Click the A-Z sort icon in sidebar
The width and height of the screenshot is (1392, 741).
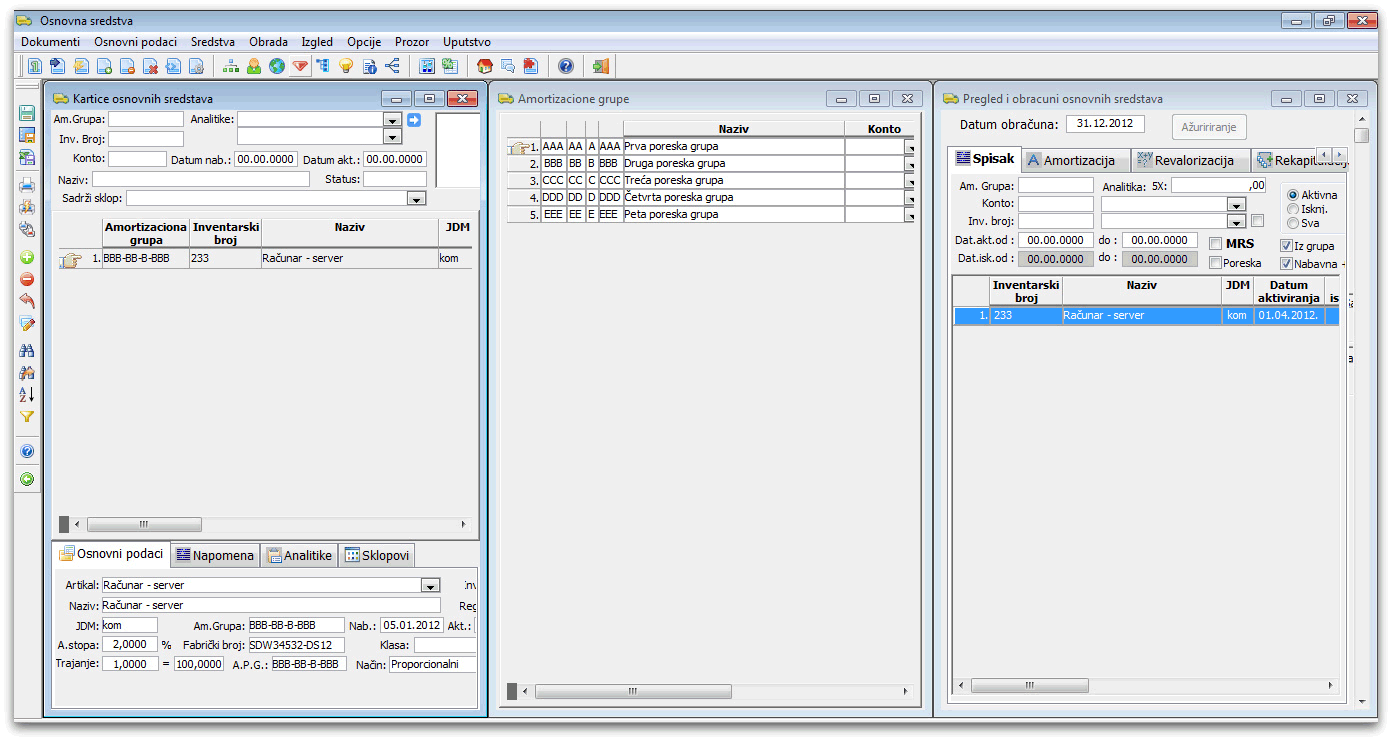click(27, 394)
